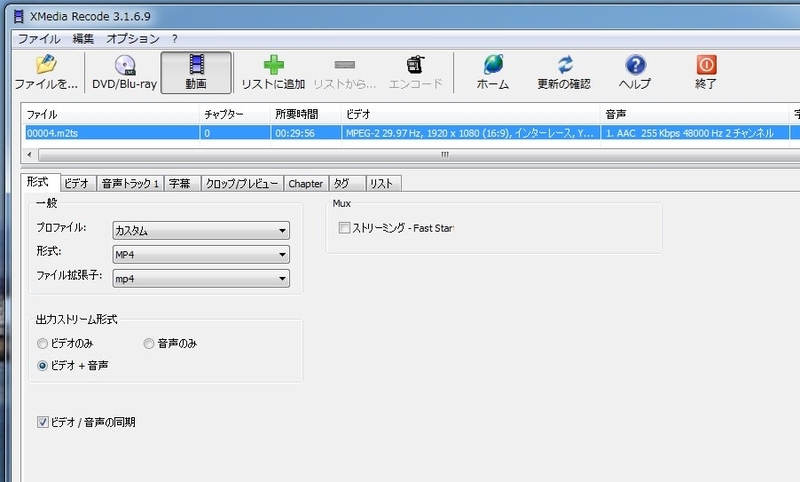
Task: Open the ファイル menu
Action: [39, 39]
